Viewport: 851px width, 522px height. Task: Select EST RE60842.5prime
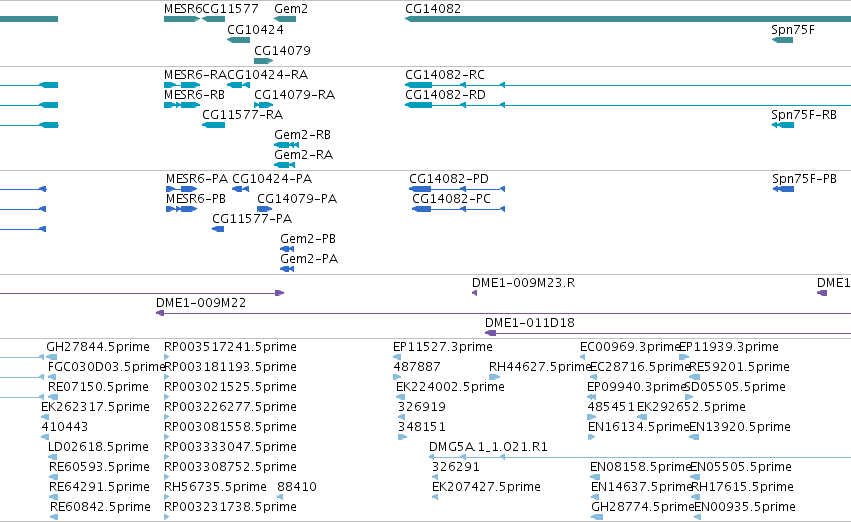tap(100, 507)
